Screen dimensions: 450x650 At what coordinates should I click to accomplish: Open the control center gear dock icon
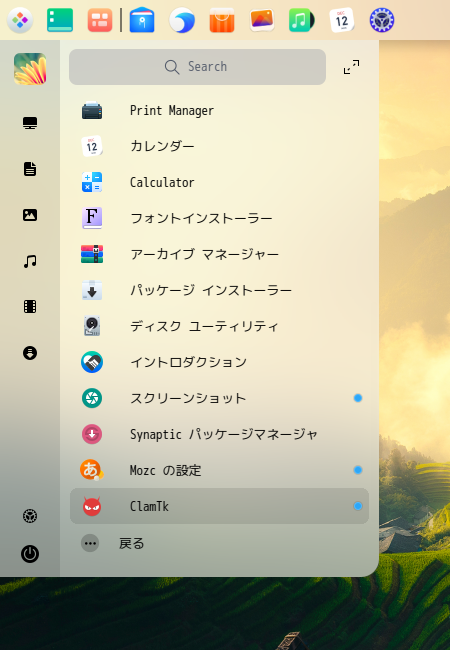coord(382,20)
